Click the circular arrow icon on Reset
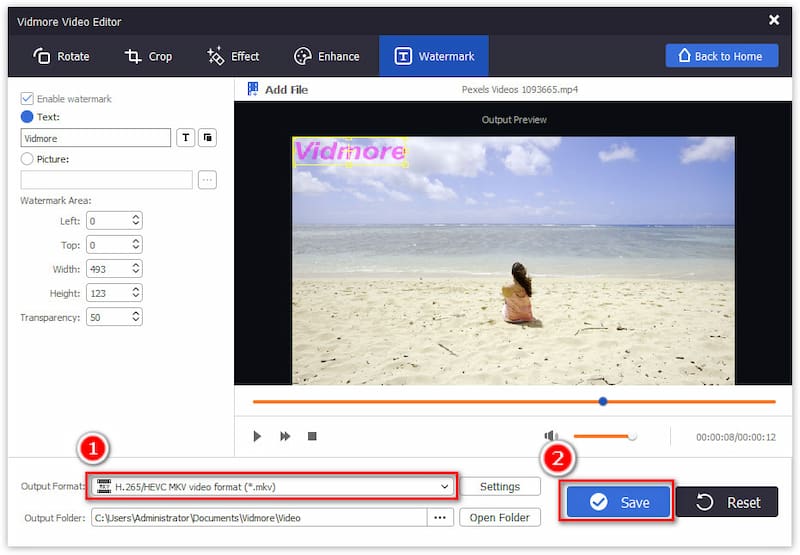Screen dimensions: 800x555 tap(705, 502)
